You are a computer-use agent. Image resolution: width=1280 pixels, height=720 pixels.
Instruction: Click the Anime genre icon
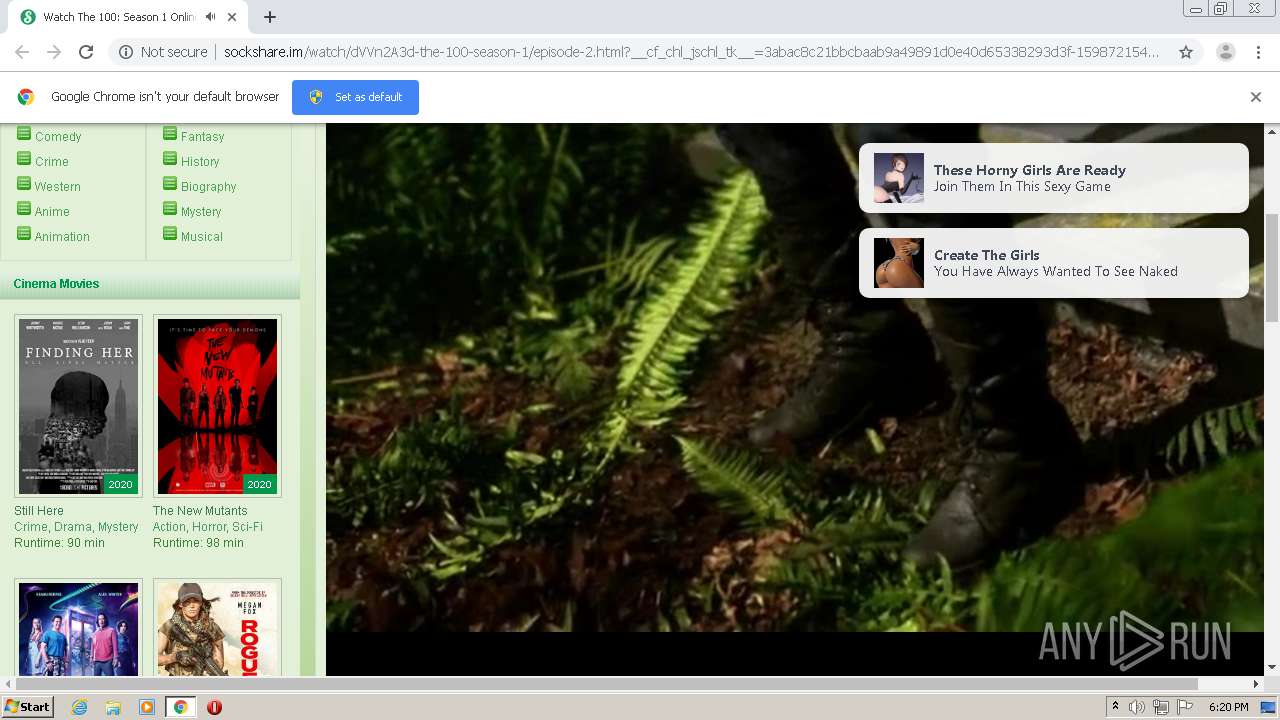(24, 208)
